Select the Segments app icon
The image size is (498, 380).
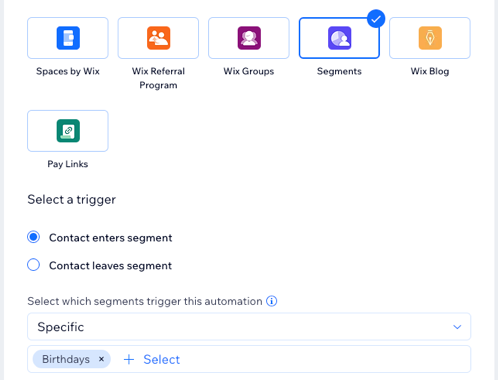tap(339, 38)
